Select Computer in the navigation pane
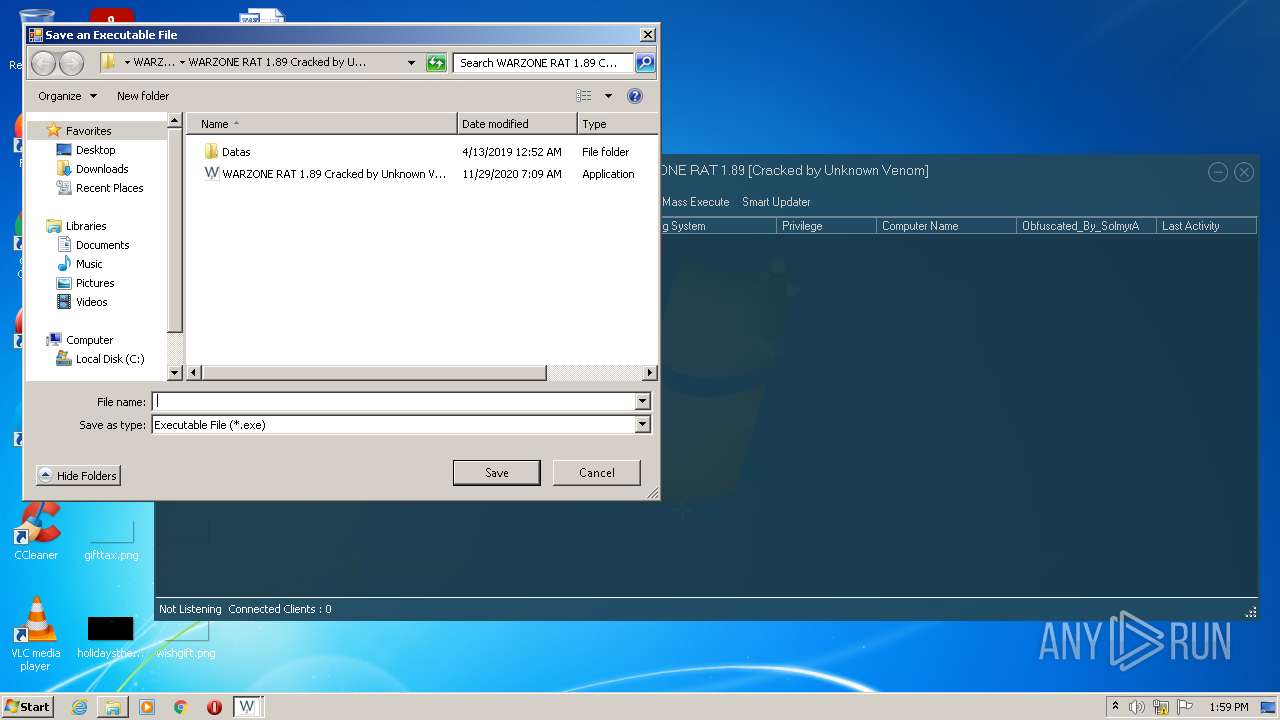This screenshot has height=720, width=1280. pos(89,340)
